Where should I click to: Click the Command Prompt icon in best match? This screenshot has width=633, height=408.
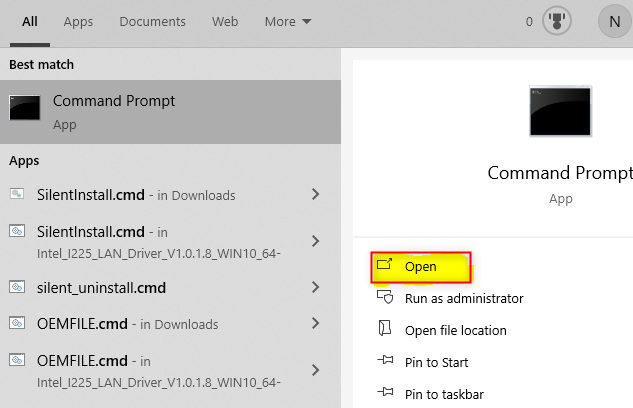25,108
